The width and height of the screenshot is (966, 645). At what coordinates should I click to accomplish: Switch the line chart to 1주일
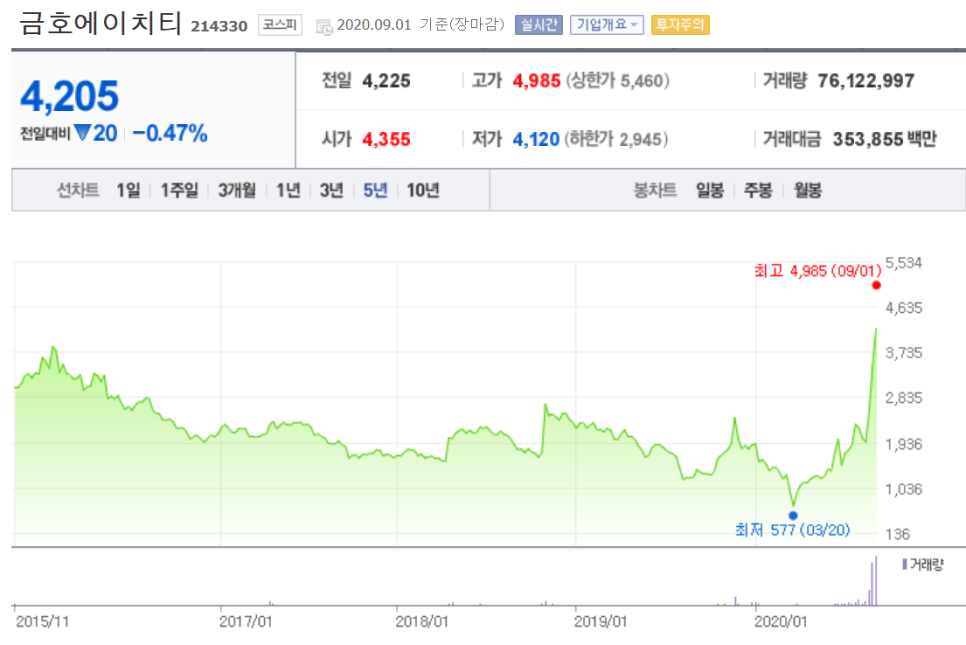pos(179,190)
